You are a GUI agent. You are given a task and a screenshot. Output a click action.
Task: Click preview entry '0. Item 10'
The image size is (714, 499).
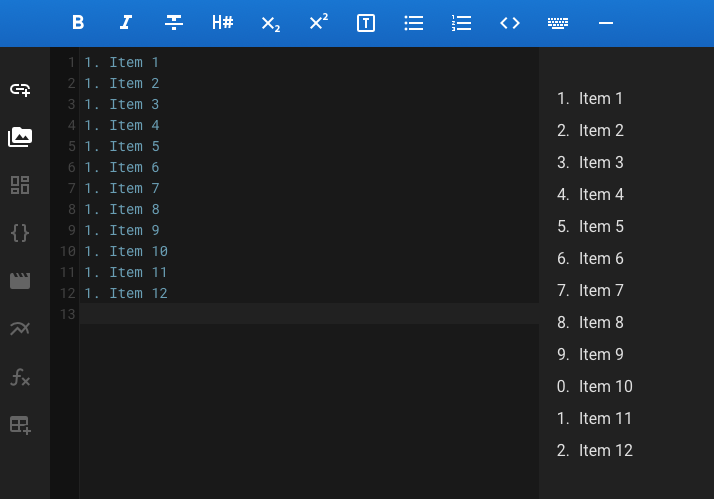coord(595,386)
